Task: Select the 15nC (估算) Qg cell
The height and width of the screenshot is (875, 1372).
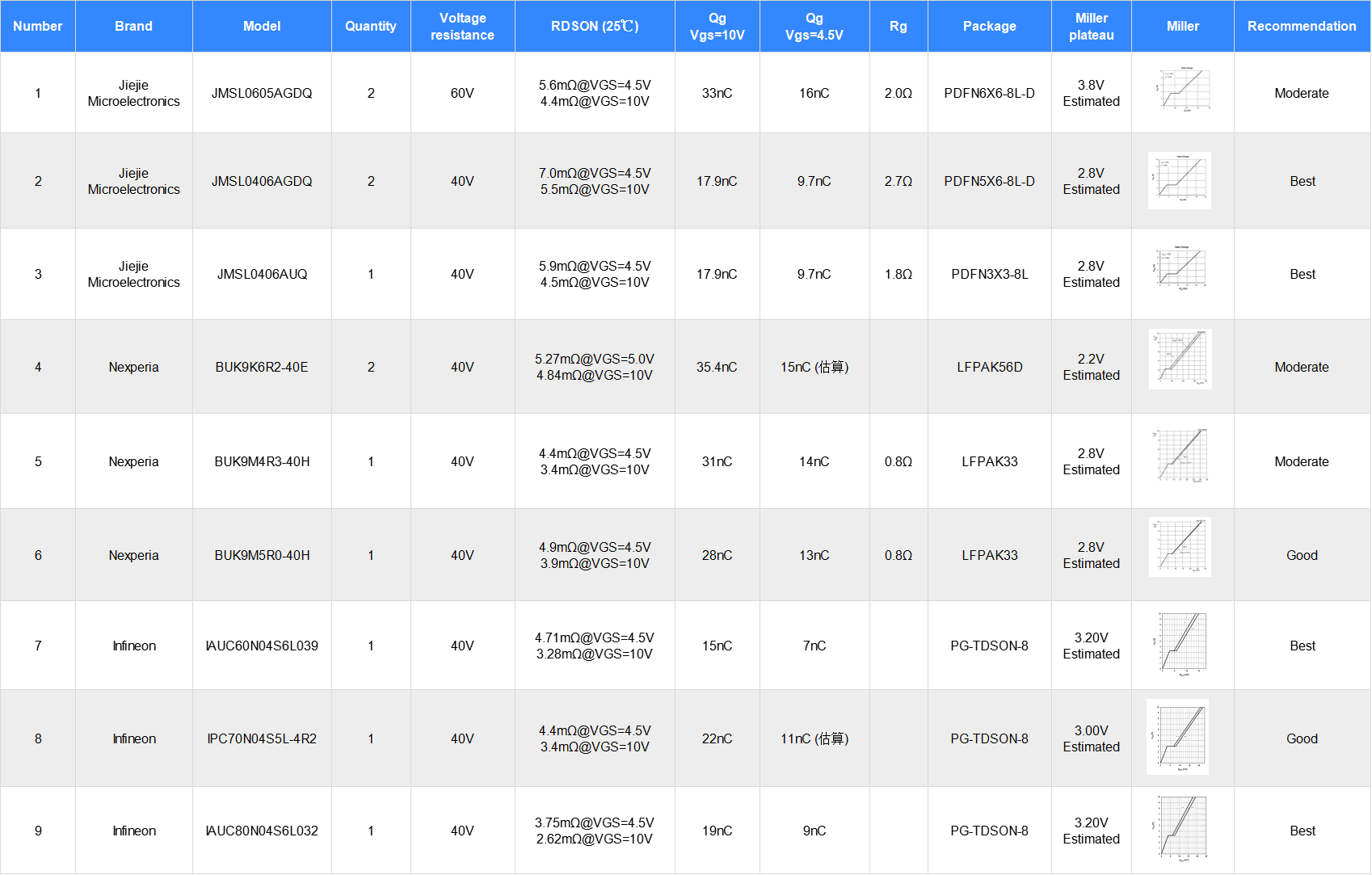Action: [x=814, y=367]
